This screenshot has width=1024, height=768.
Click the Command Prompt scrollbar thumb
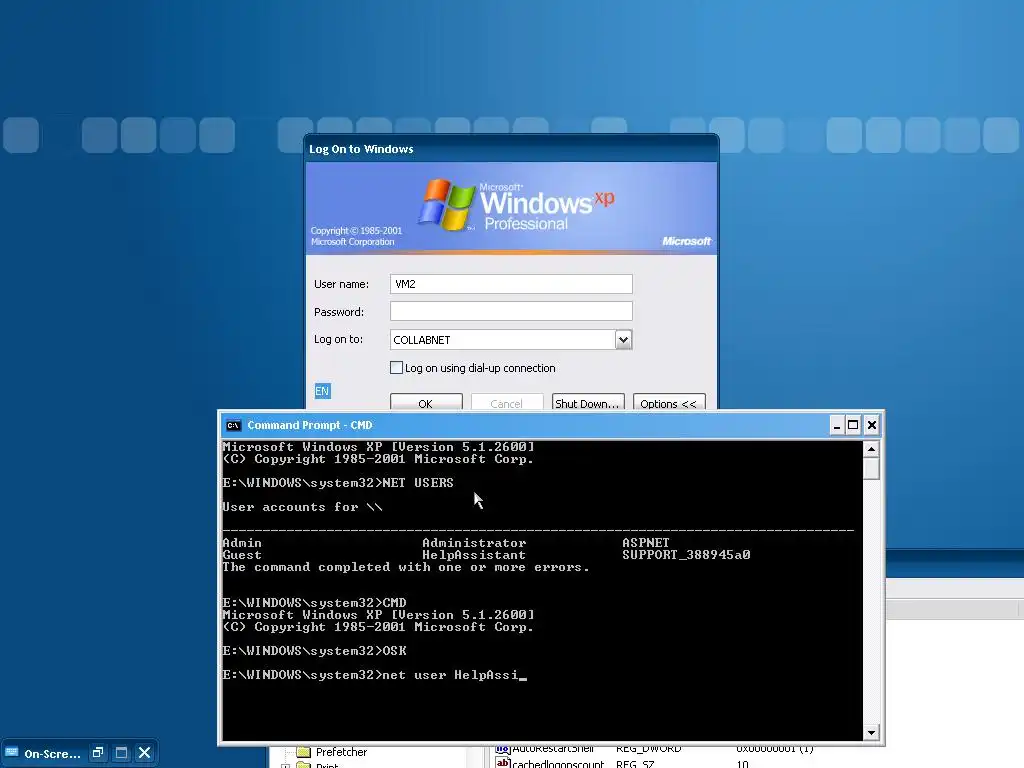coord(871,469)
